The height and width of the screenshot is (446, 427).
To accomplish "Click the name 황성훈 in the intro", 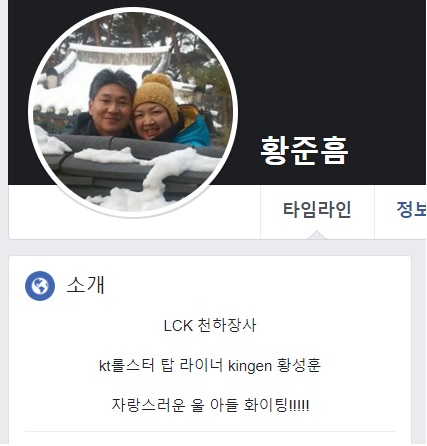I will [298, 366].
